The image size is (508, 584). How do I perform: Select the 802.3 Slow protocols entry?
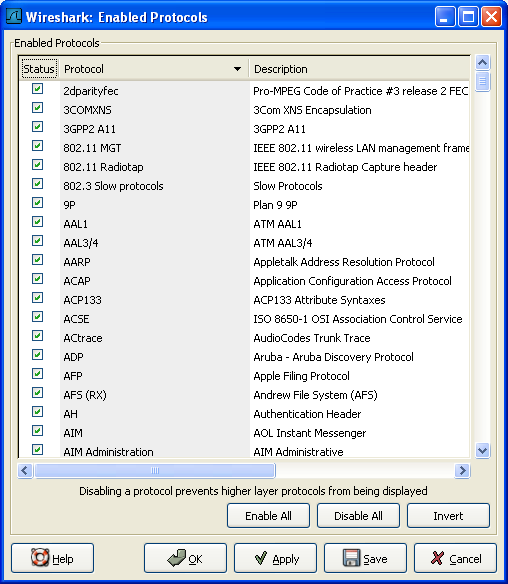pyautogui.click(x=113, y=186)
